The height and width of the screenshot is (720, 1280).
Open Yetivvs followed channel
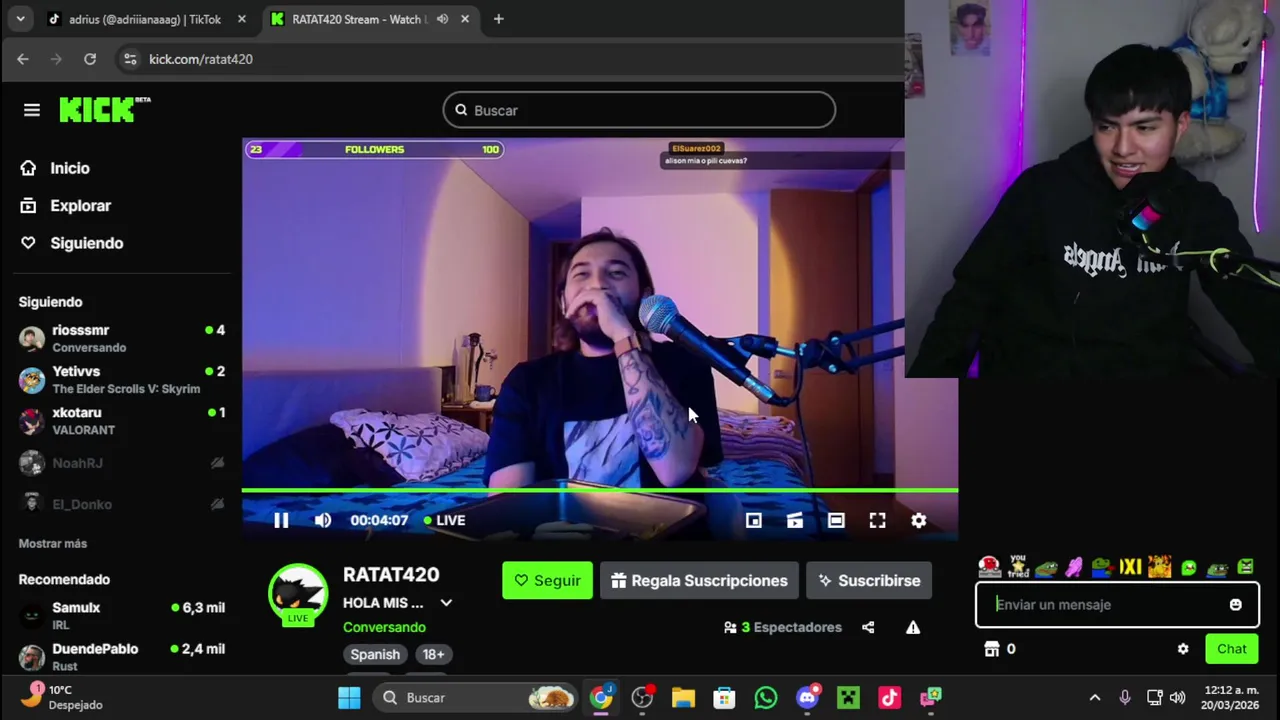[121, 379]
